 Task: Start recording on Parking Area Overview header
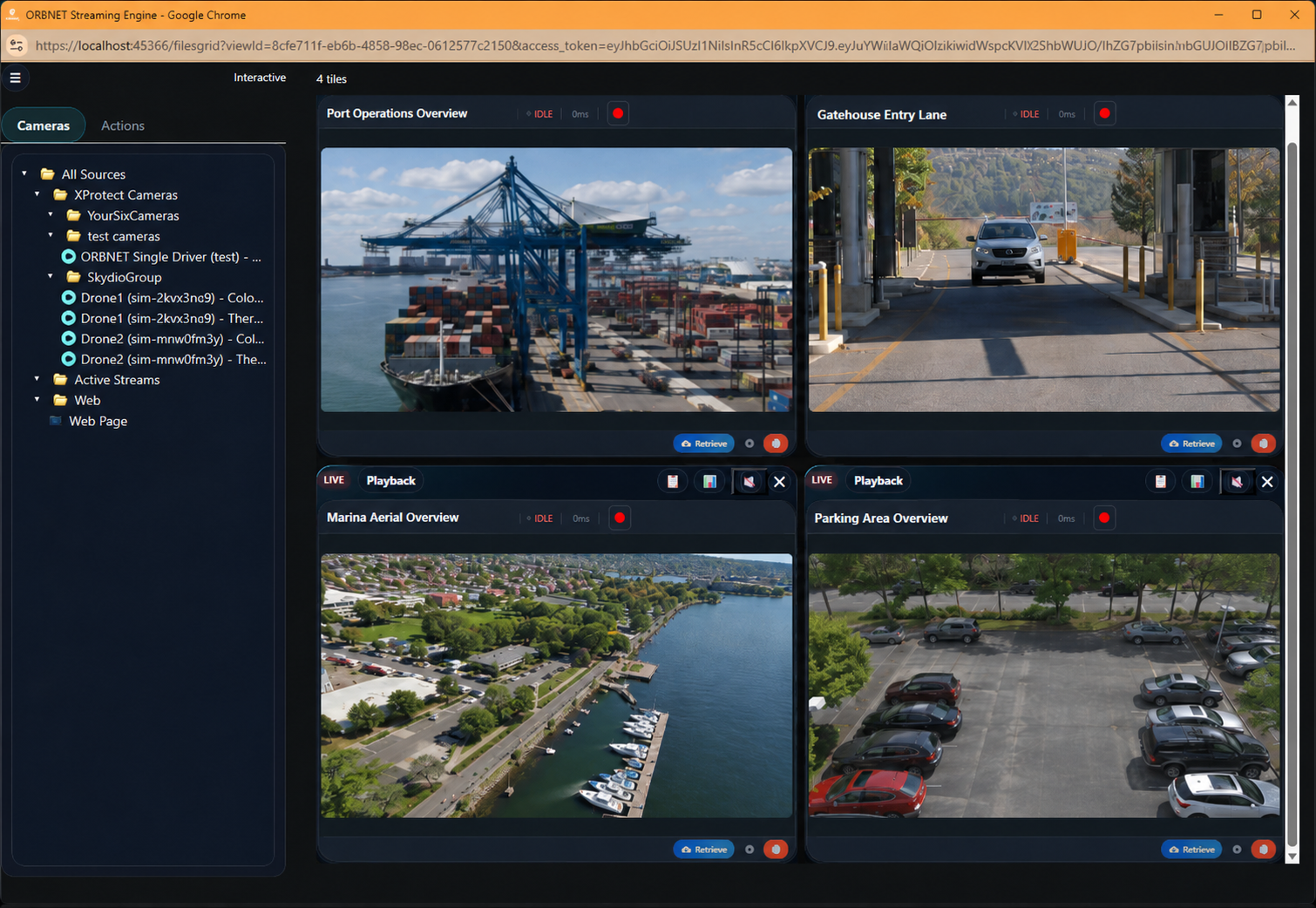[1104, 518]
